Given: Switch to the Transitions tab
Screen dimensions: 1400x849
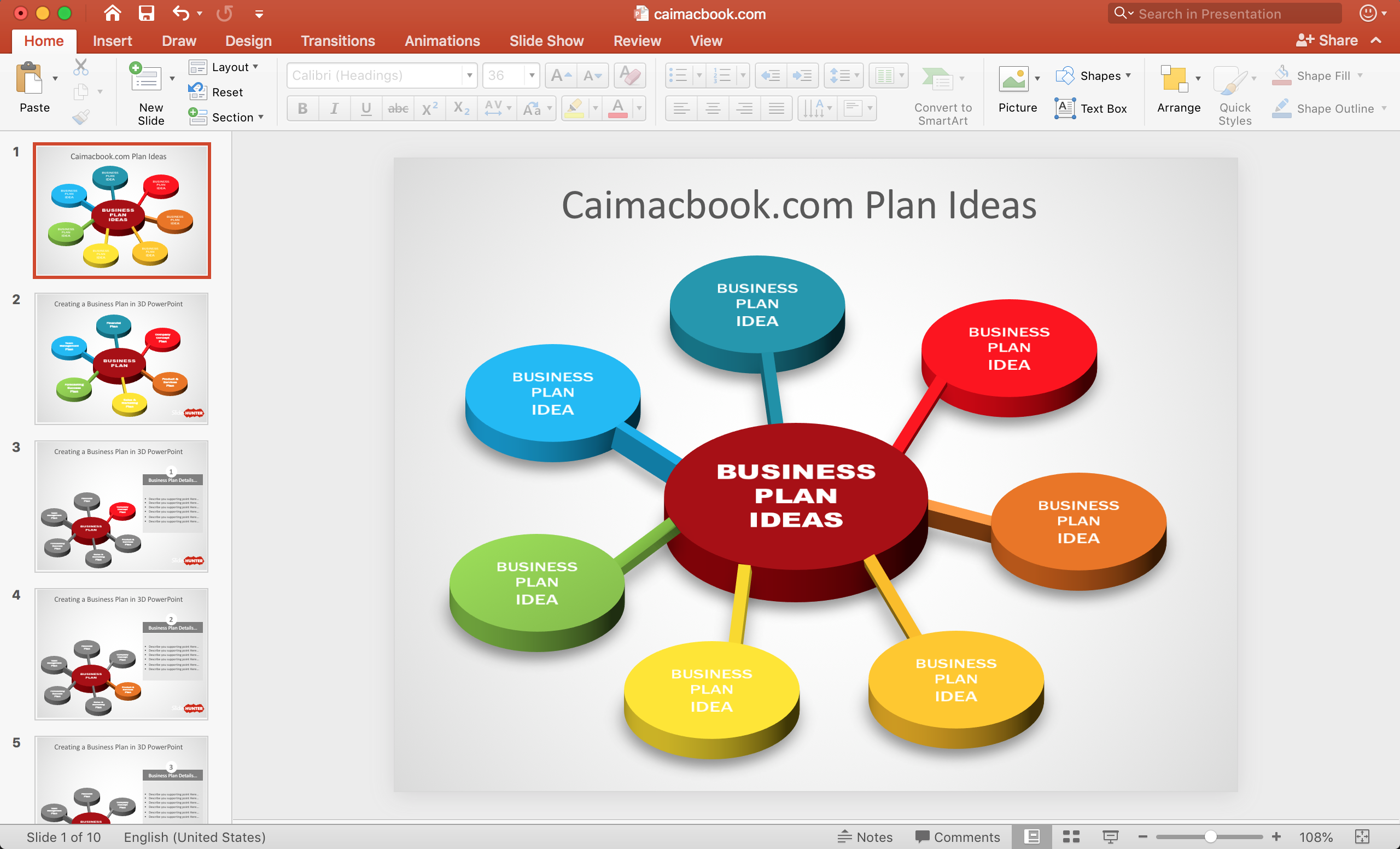Looking at the screenshot, I should click(337, 41).
